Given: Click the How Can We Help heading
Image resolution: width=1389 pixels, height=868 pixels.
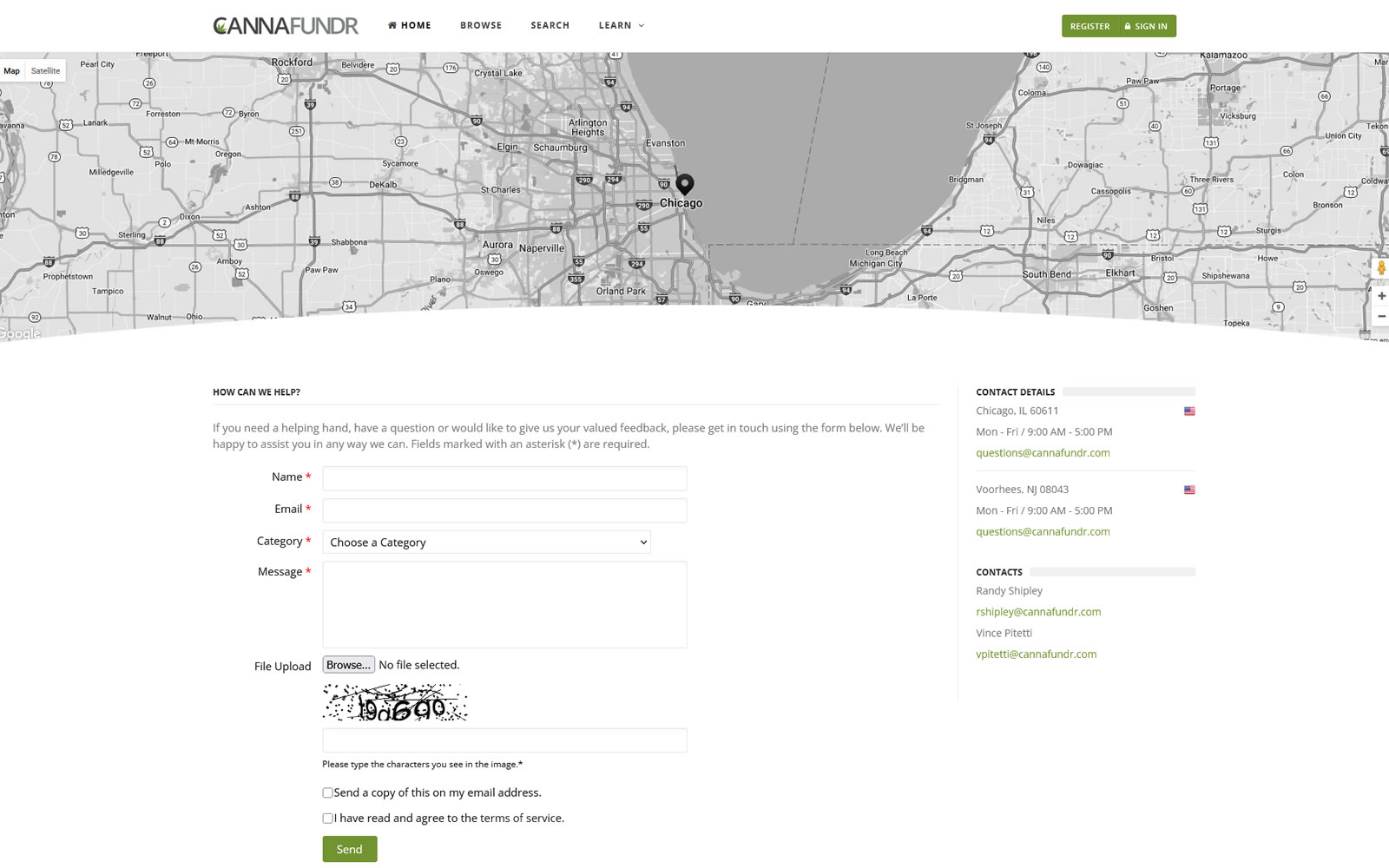Looking at the screenshot, I should click(256, 392).
